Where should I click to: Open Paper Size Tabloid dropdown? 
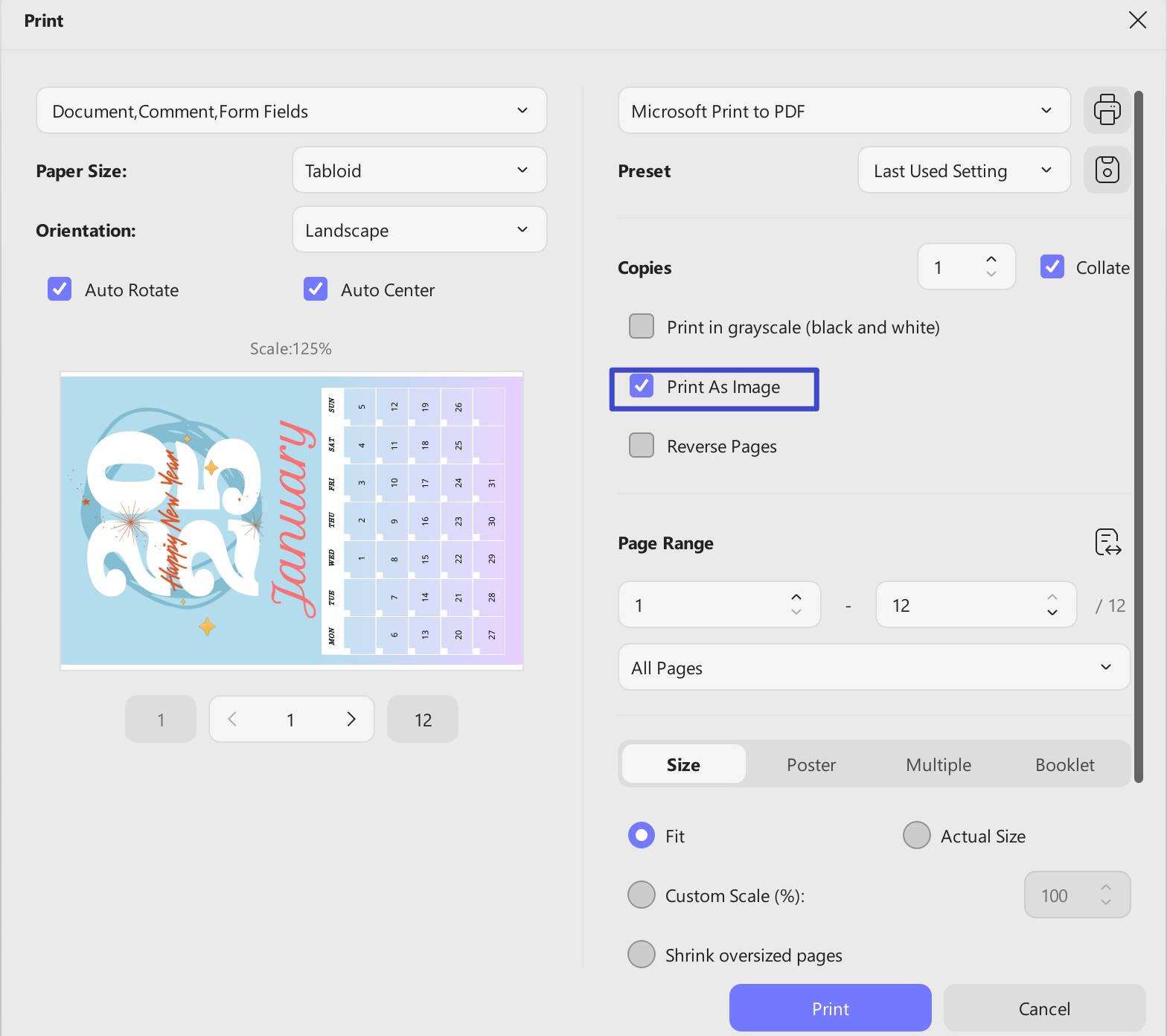tap(420, 170)
